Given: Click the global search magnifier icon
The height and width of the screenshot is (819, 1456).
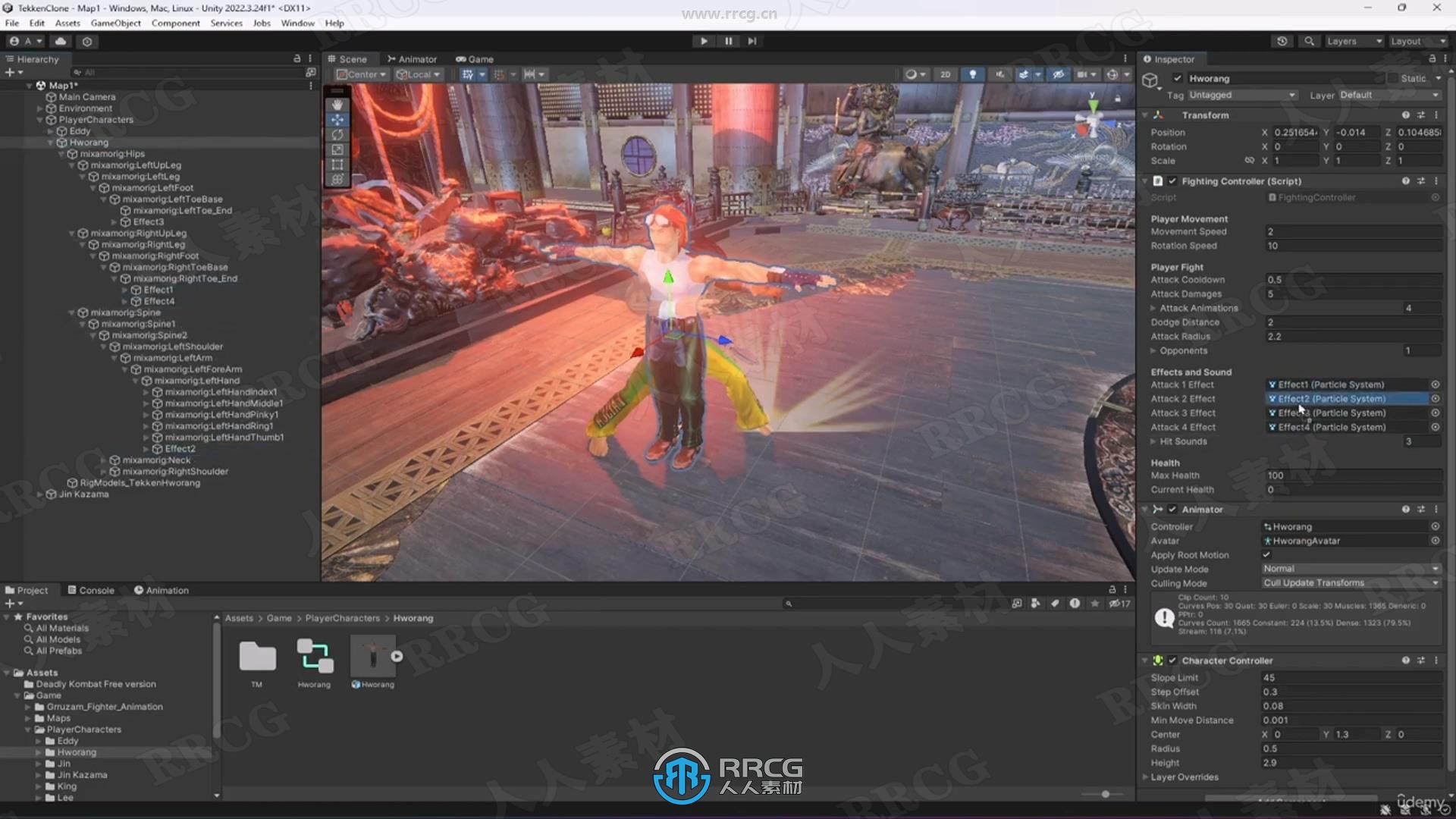Looking at the screenshot, I should tap(1309, 41).
